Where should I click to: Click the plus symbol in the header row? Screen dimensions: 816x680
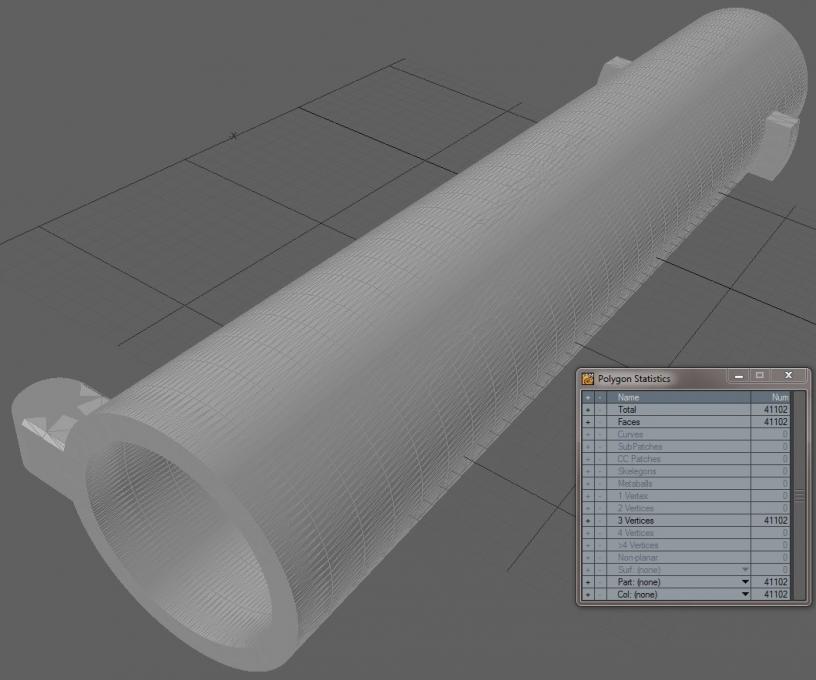click(x=587, y=397)
